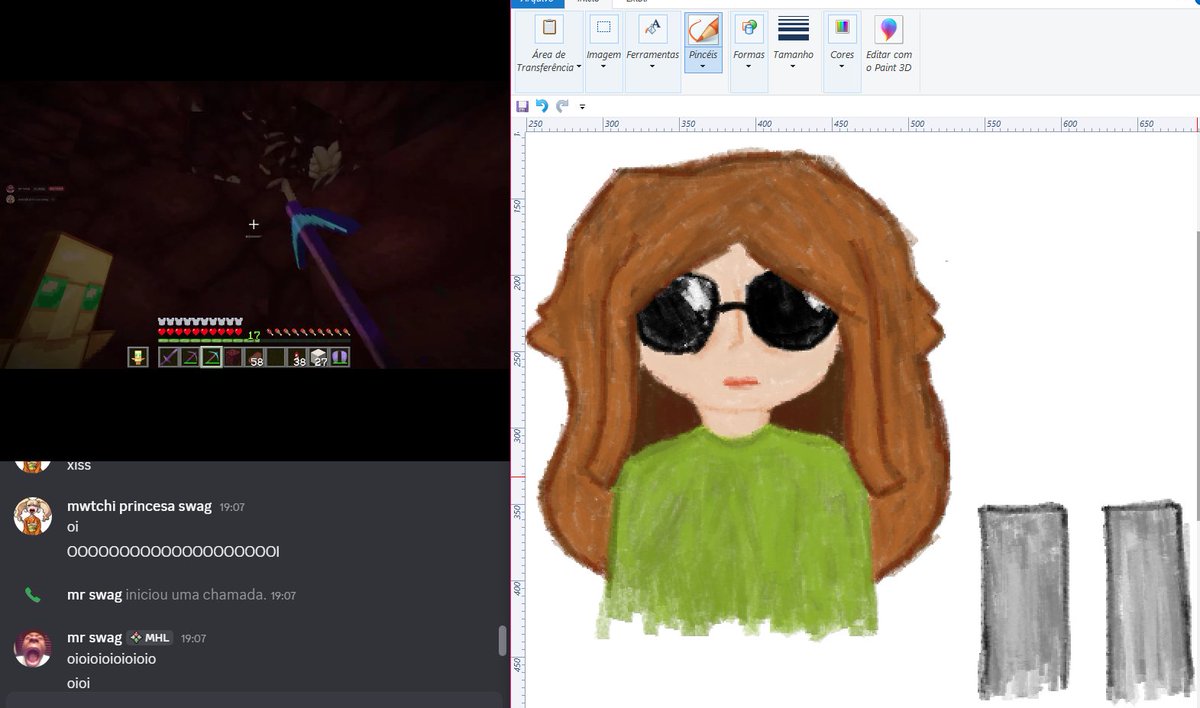Click mr swag's avatar in Discord chat
The image size is (1200, 708).
33,647
